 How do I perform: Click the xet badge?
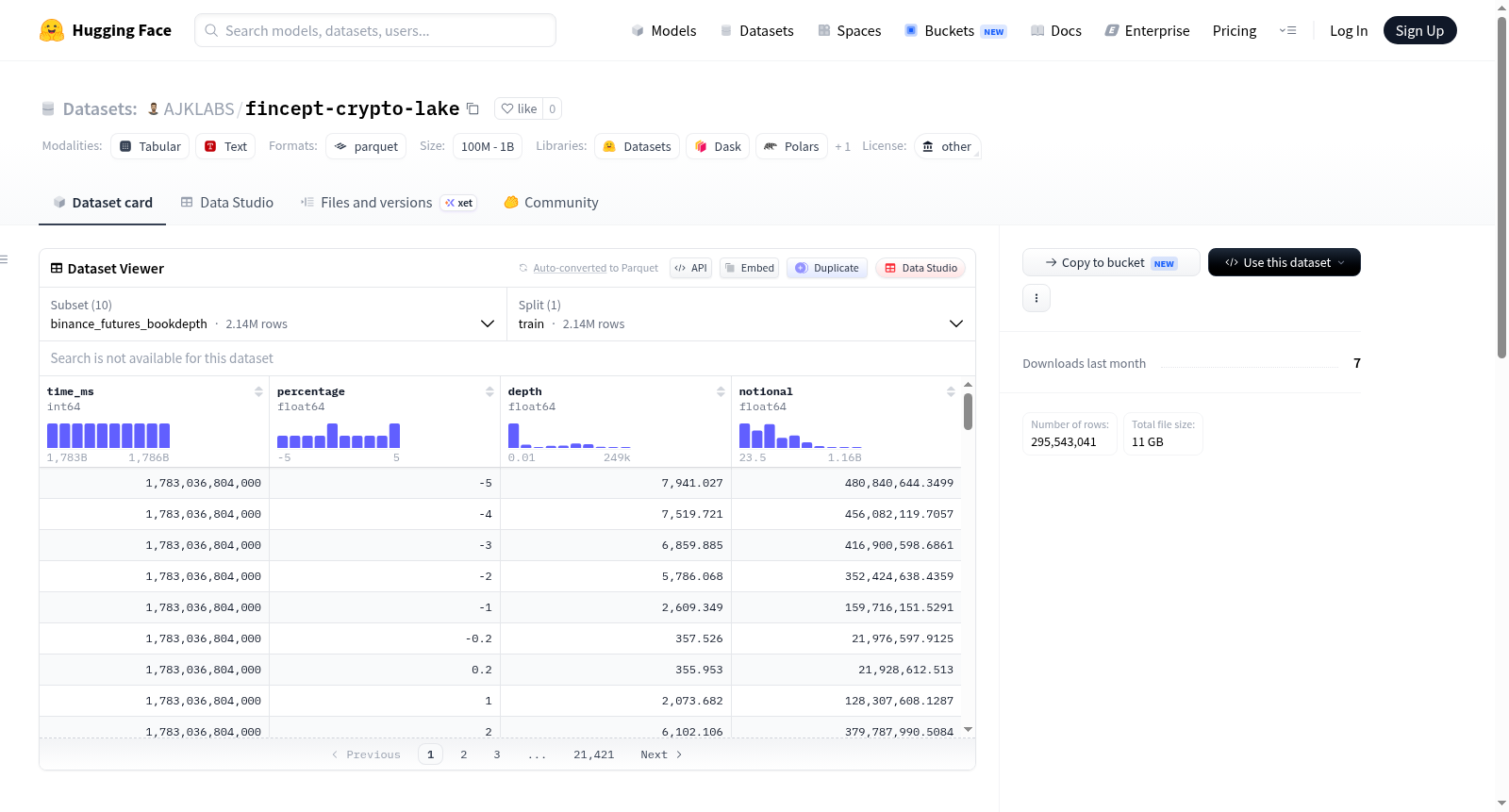click(x=459, y=203)
